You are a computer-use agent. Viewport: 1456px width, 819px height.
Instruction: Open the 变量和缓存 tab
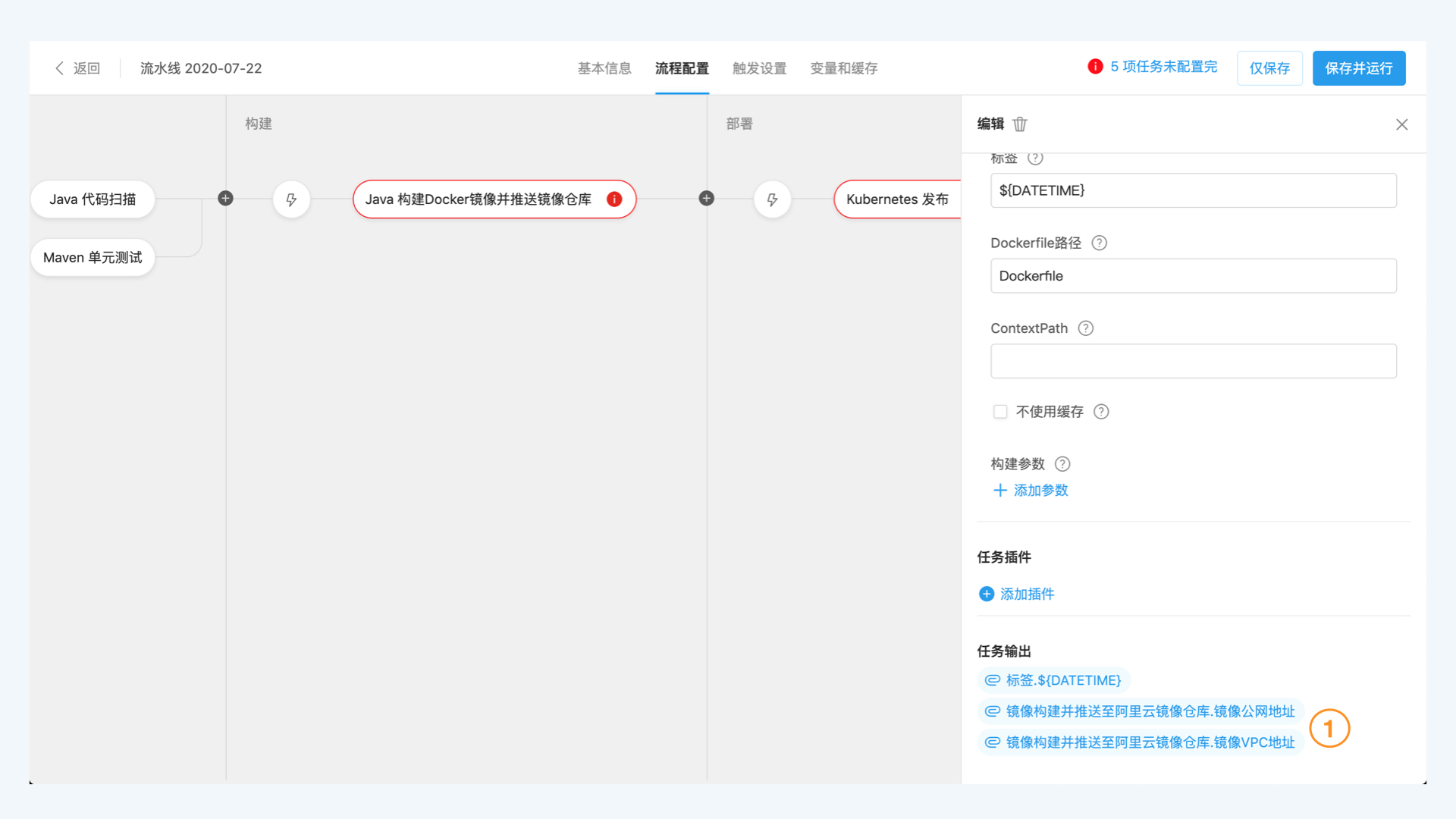pyautogui.click(x=843, y=68)
